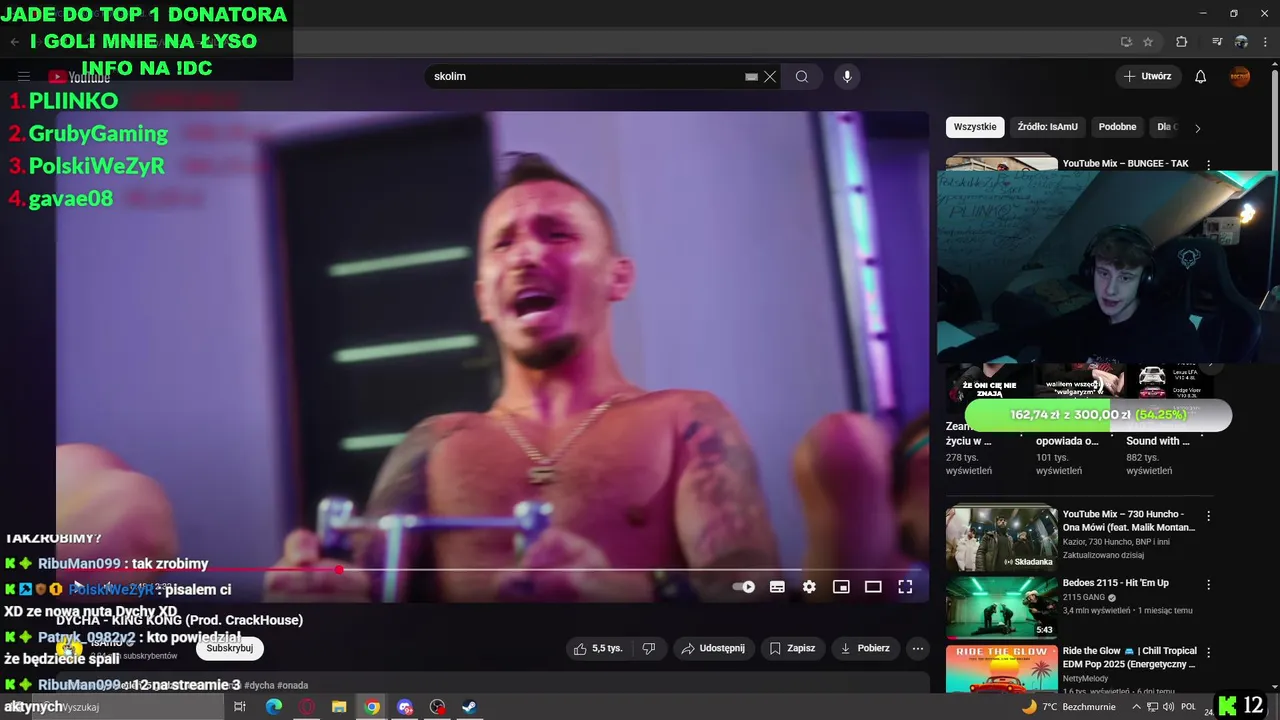Clear the 'skolim' search text with the X
Viewport: 1280px width, 720px height.
coord(770,76)
